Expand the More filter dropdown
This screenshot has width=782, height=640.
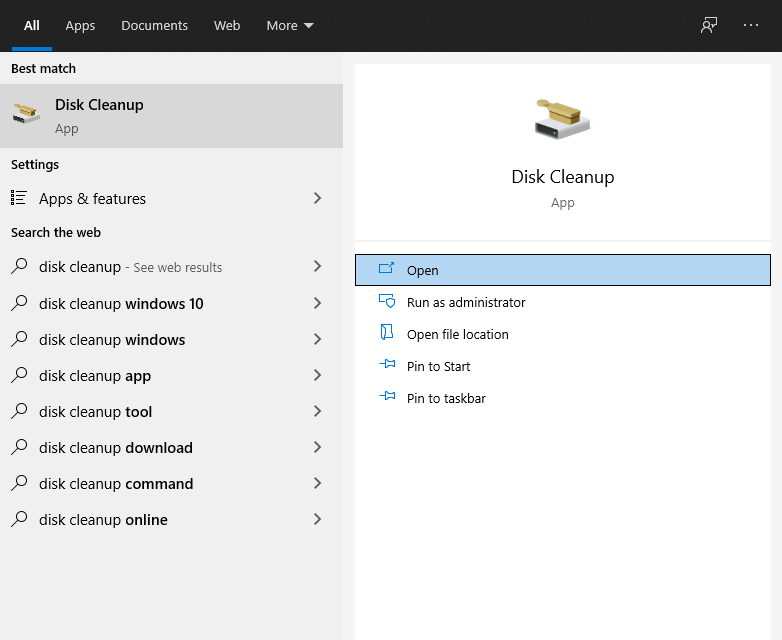point(289,26)
